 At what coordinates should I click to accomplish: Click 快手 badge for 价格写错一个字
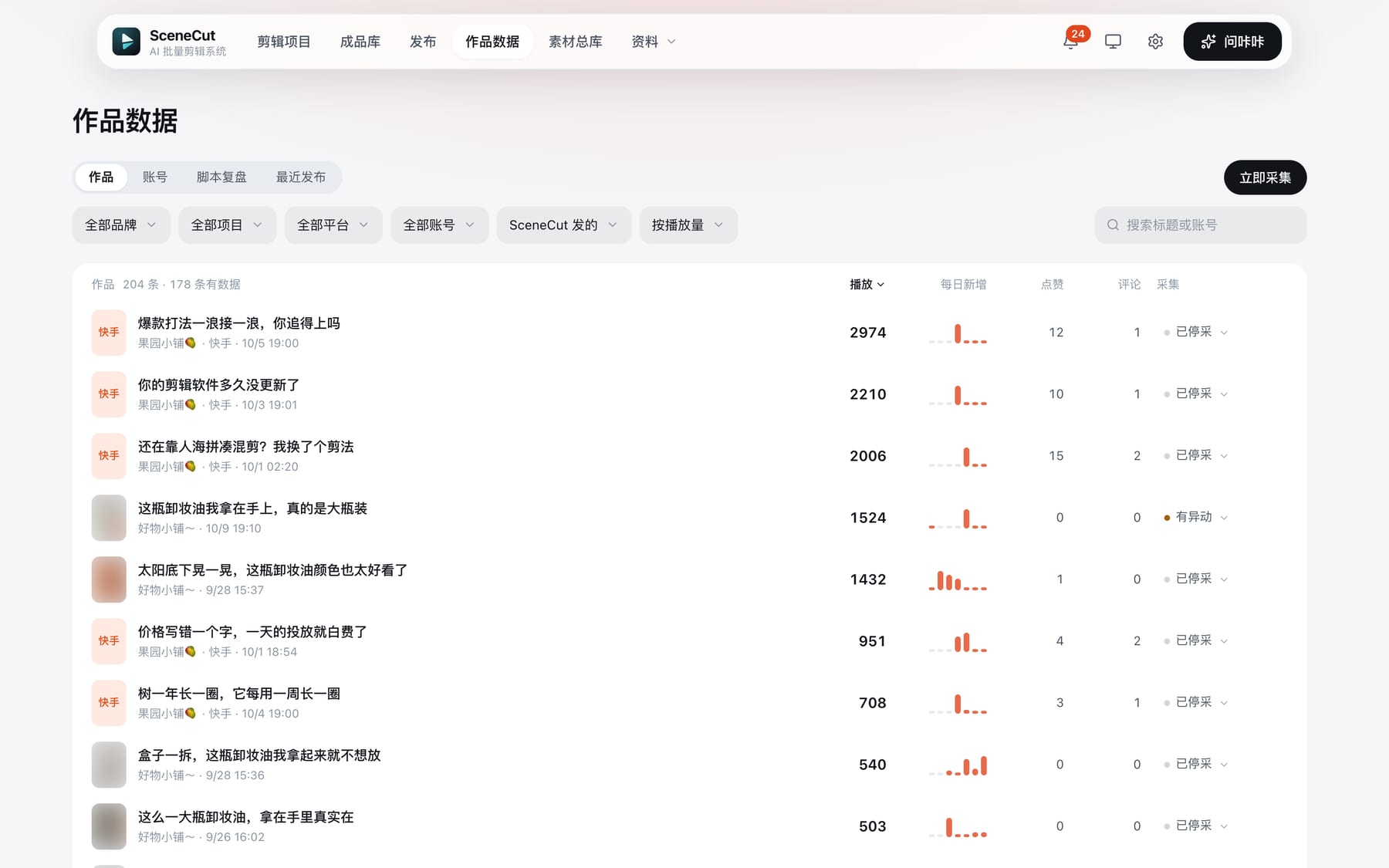pos(109,641)
